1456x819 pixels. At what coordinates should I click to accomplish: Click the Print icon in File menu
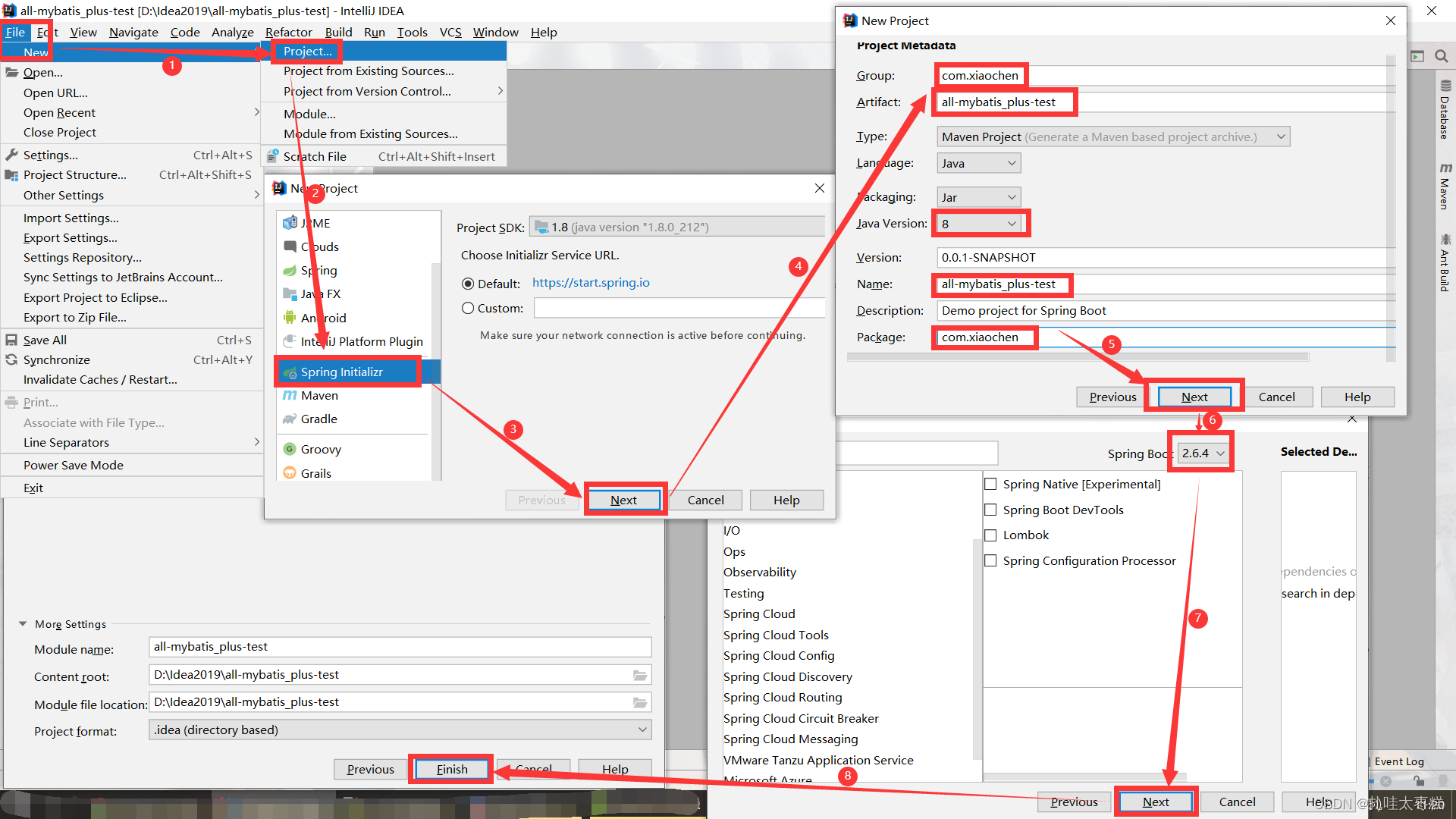11,403
